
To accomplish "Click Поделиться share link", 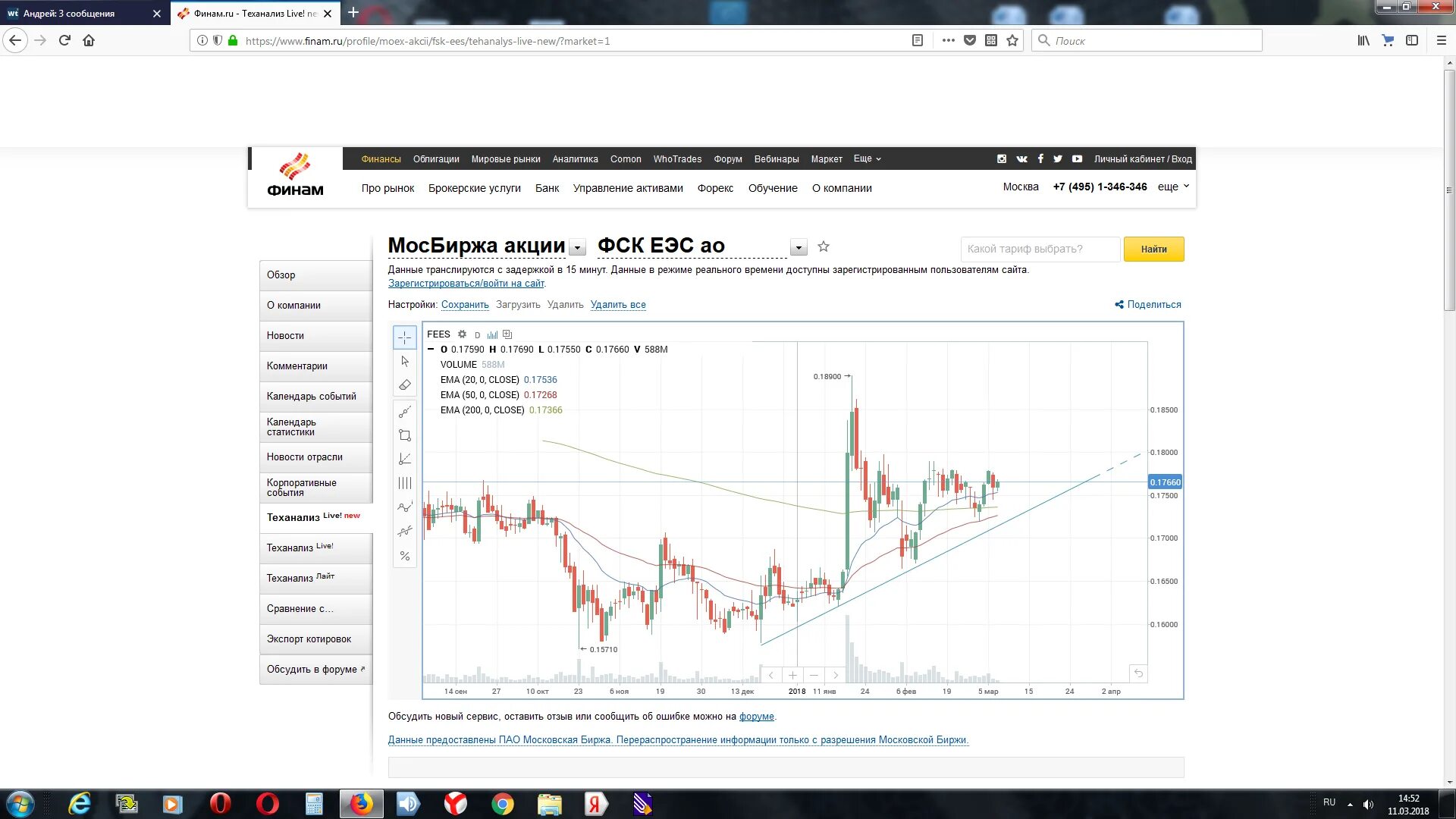I will coord(1148,305).
